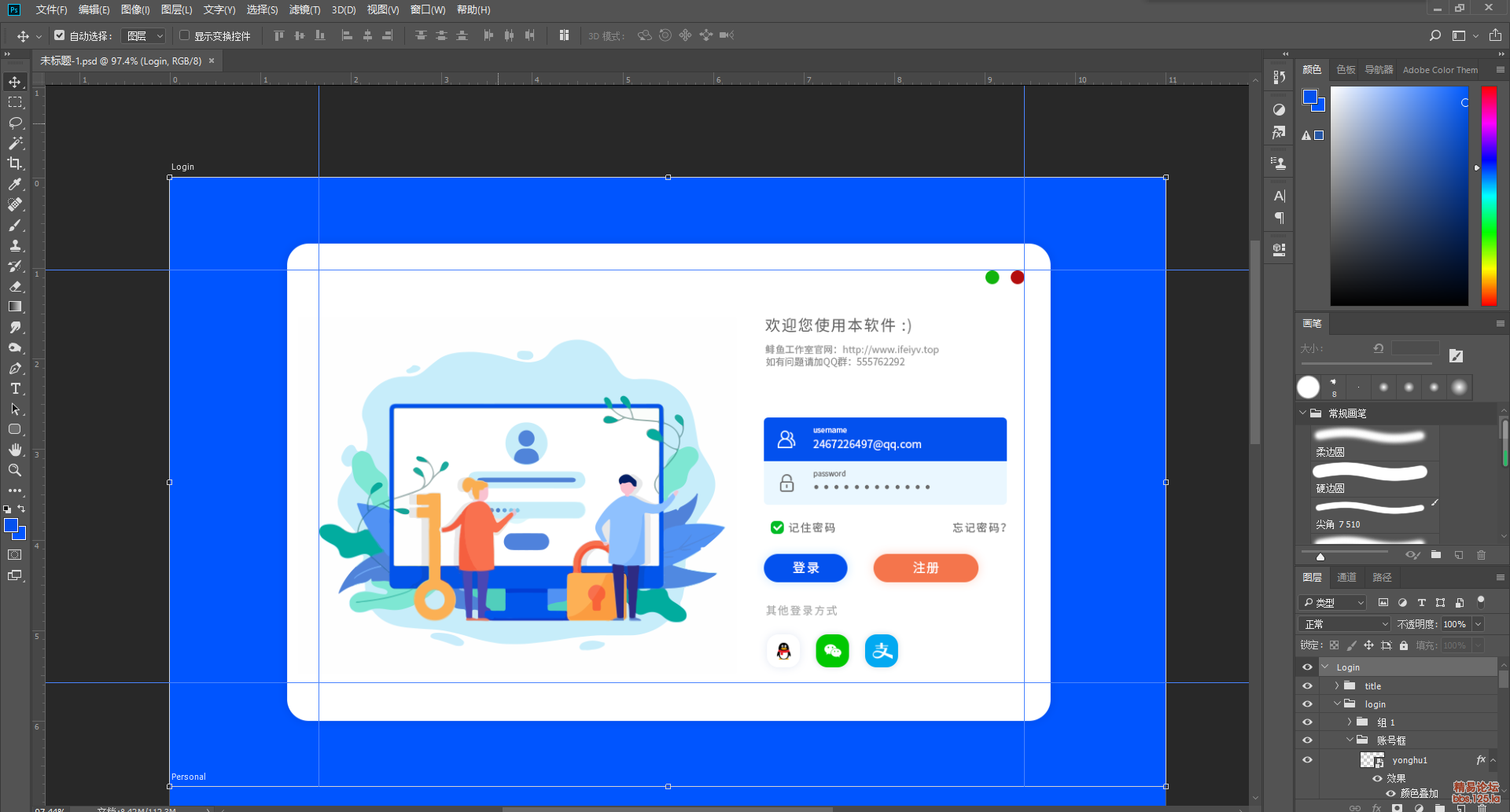Hide the title layer group
Viewport: 1510px width, 812px height.
pyautogui.click(x=1307, y=685)
